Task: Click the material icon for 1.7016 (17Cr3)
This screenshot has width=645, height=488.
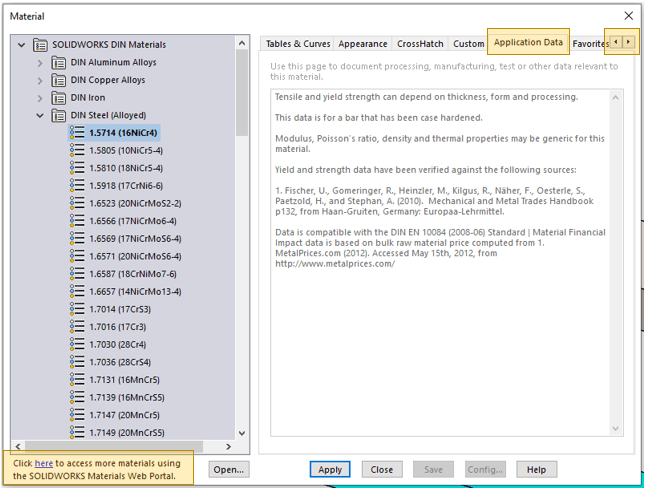Action: click(x=77, y=327)
